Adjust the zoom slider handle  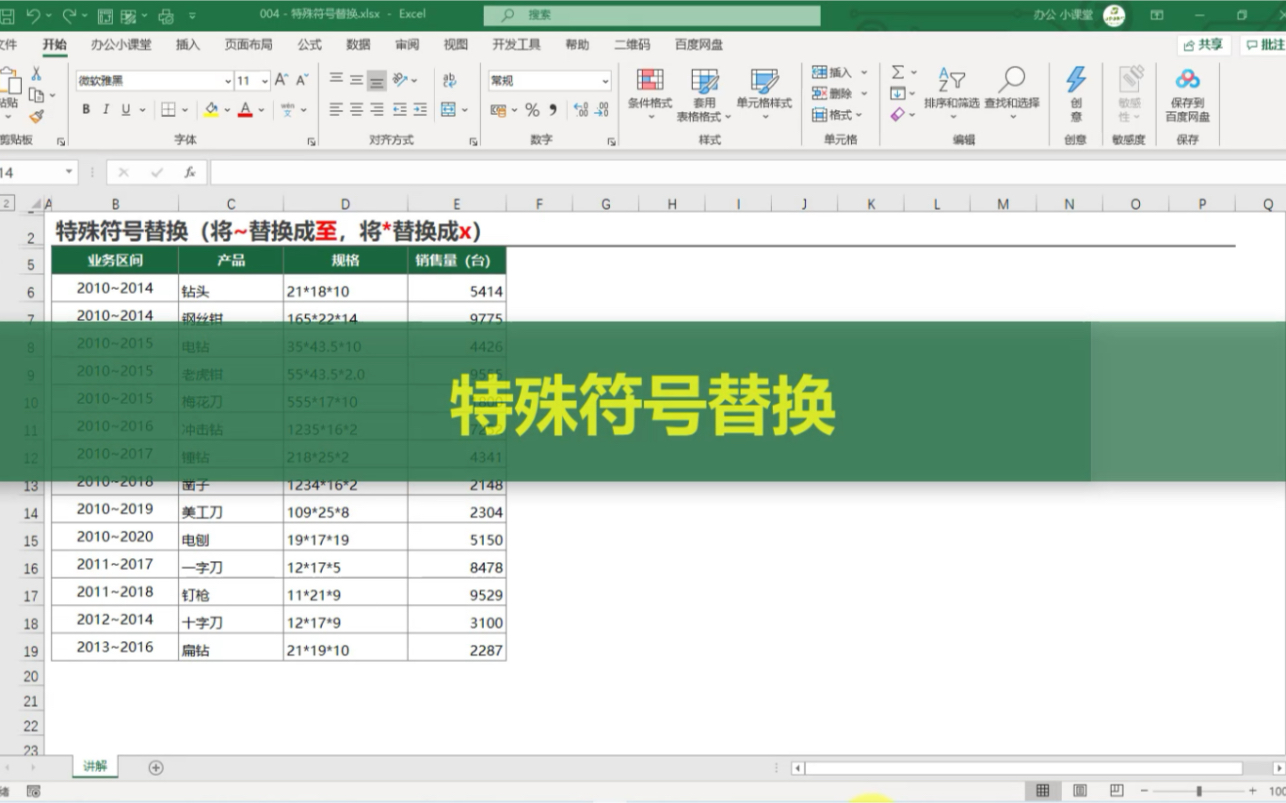[x=1198, y=791]
